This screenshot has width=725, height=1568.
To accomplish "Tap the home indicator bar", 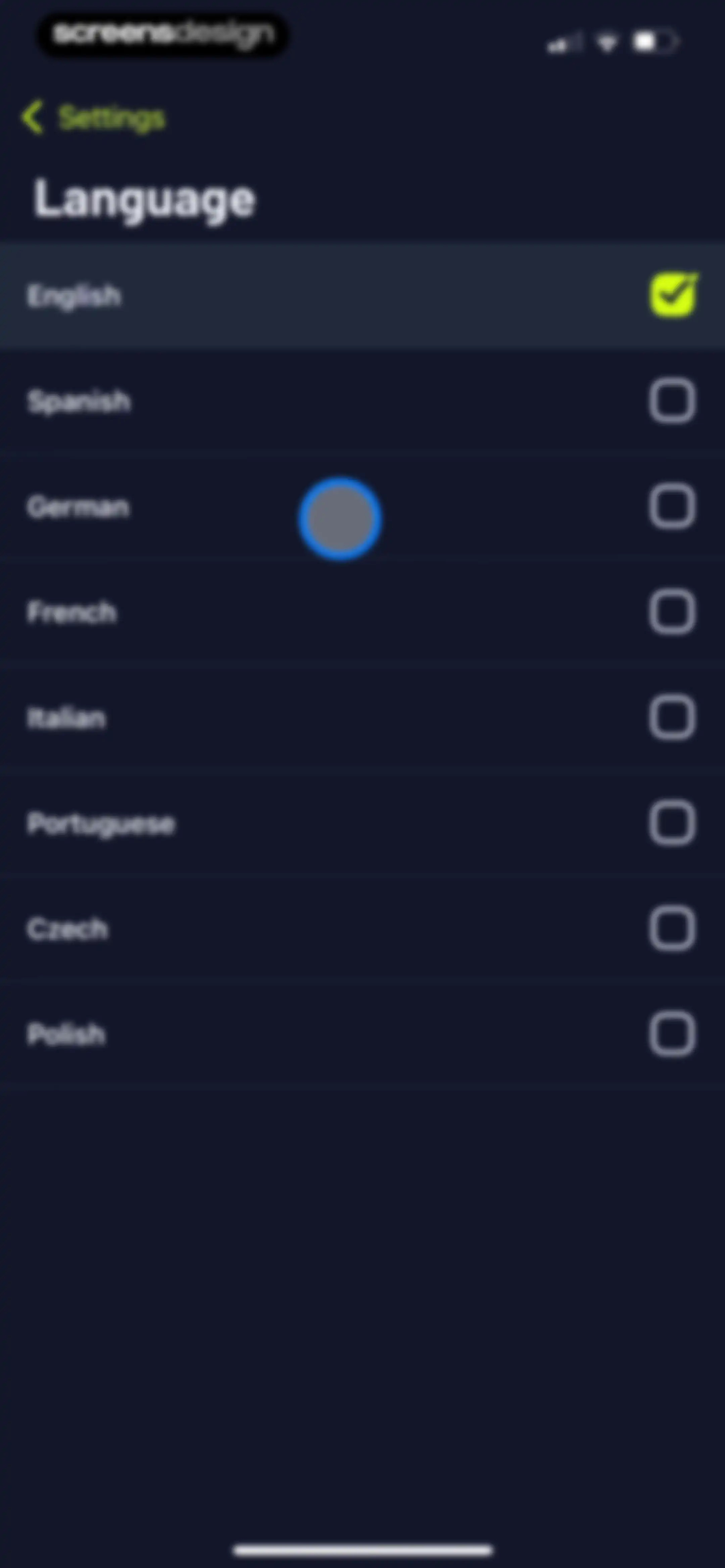I will click(363, 1550).
